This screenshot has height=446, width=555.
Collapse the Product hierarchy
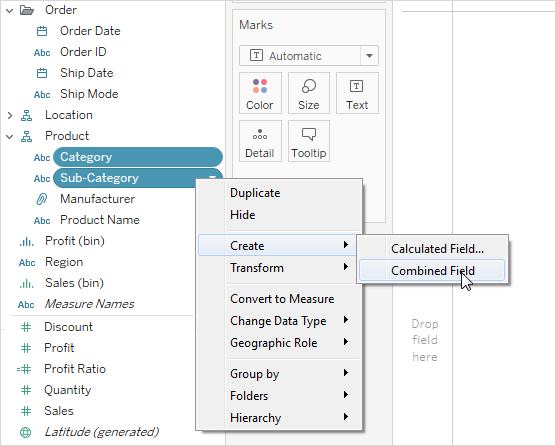click(x=10, y=136)
